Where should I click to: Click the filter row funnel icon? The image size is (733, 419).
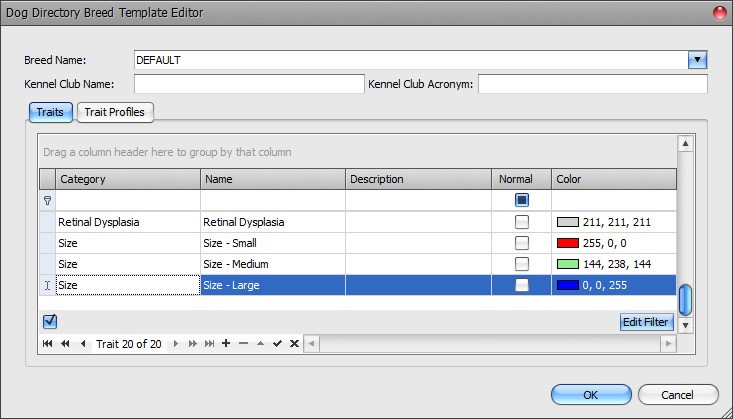pos(47,200)
